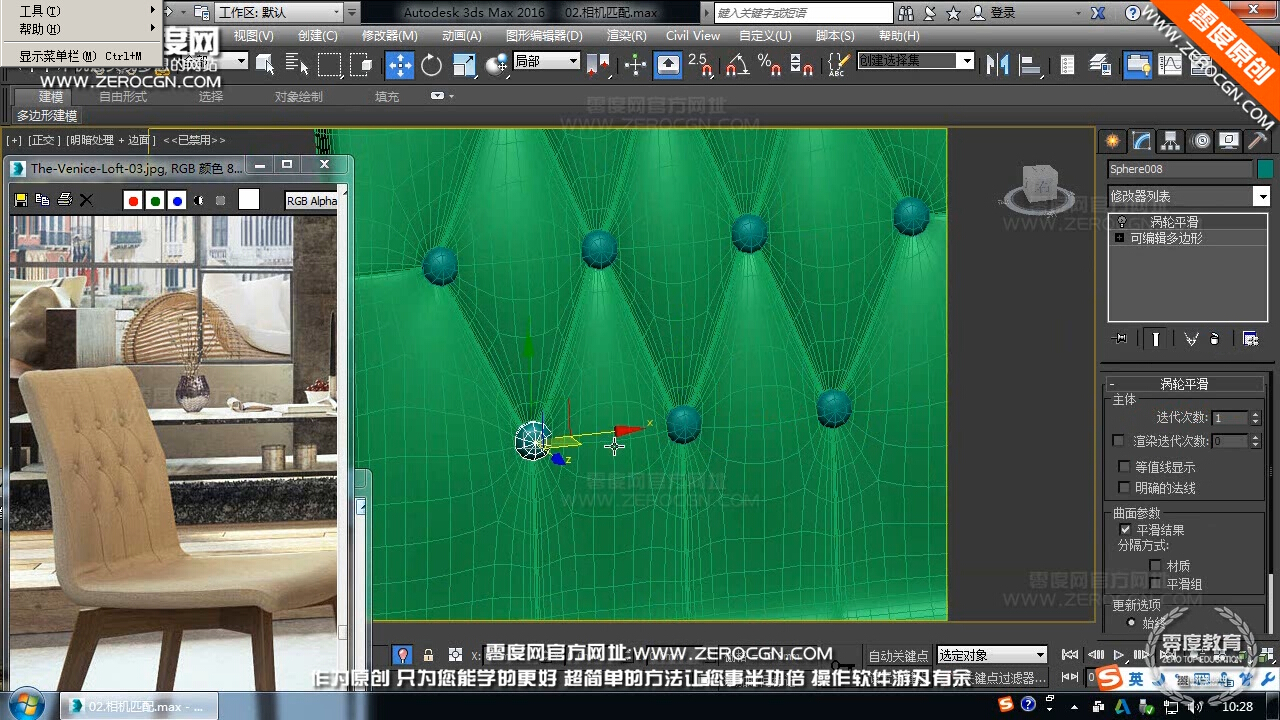Viewport: 1280px width, 720px height.
Task: Toggle Show End Result icon
Action: pos(1155,339)
